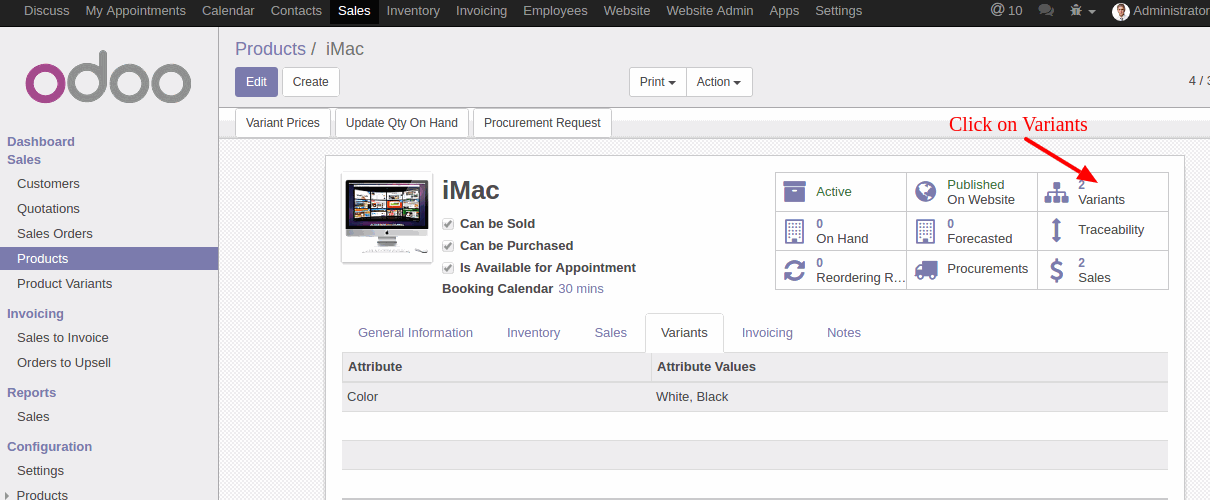This screenshot has width=1210, height=500.
Task: Open Orders to Upsell in sidebar
Action: [64, 363]
